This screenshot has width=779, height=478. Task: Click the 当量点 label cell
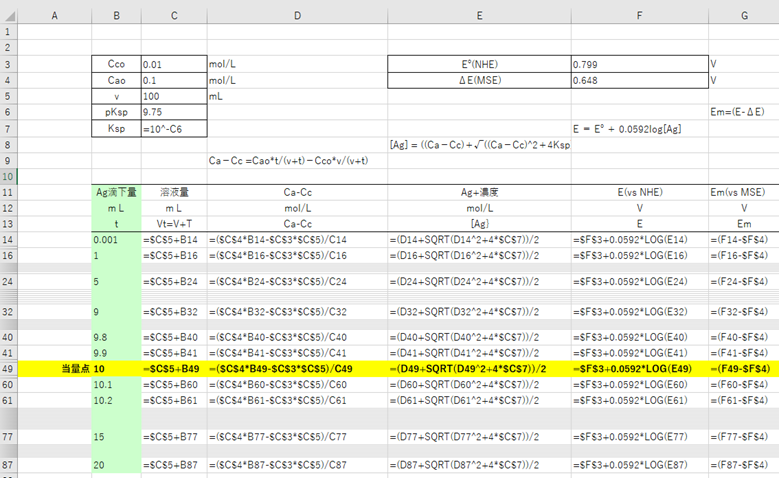(x=55, y=369)
